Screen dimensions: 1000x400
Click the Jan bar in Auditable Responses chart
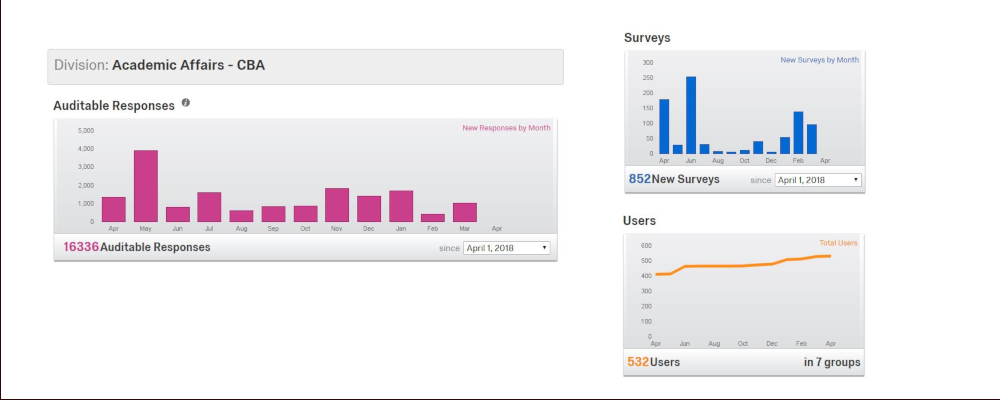[401, 206]
